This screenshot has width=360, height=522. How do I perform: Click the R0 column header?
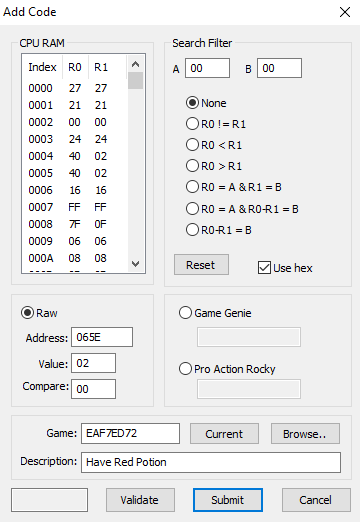pyautogui.click(x=75, y=67)
